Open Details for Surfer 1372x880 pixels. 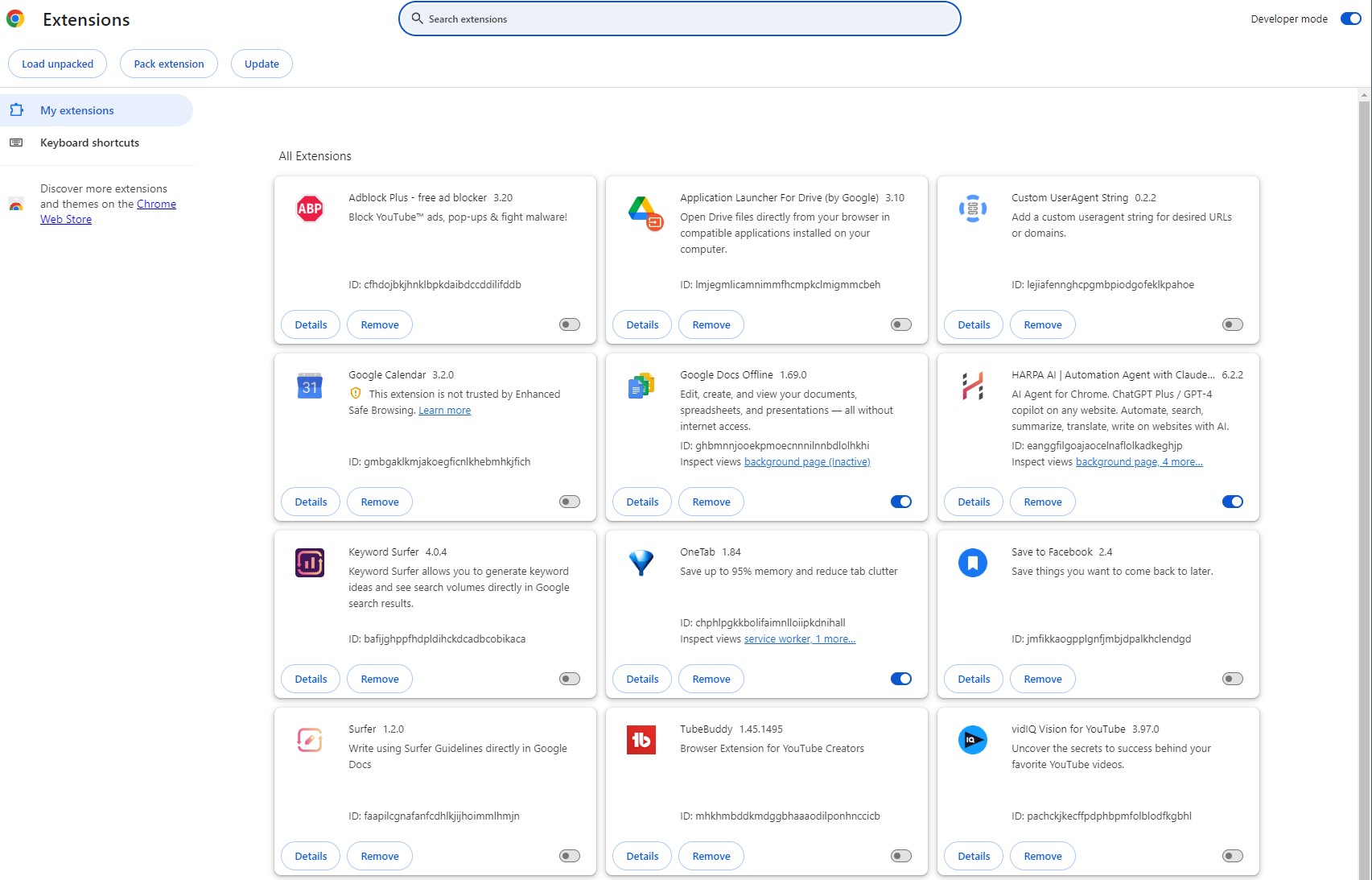coord(311,856)
